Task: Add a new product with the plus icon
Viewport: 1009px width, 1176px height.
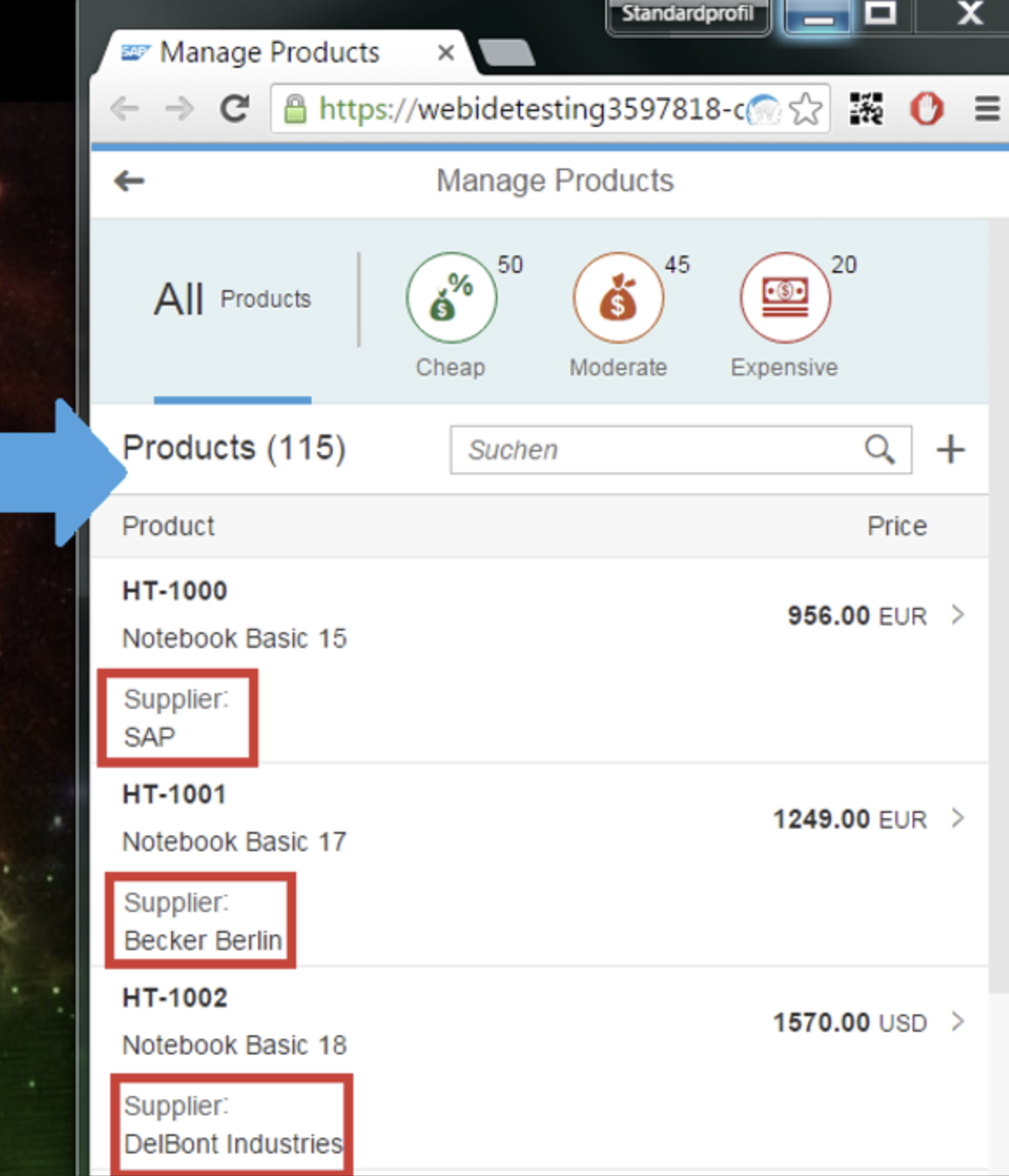Action: (x=951, y=450)
